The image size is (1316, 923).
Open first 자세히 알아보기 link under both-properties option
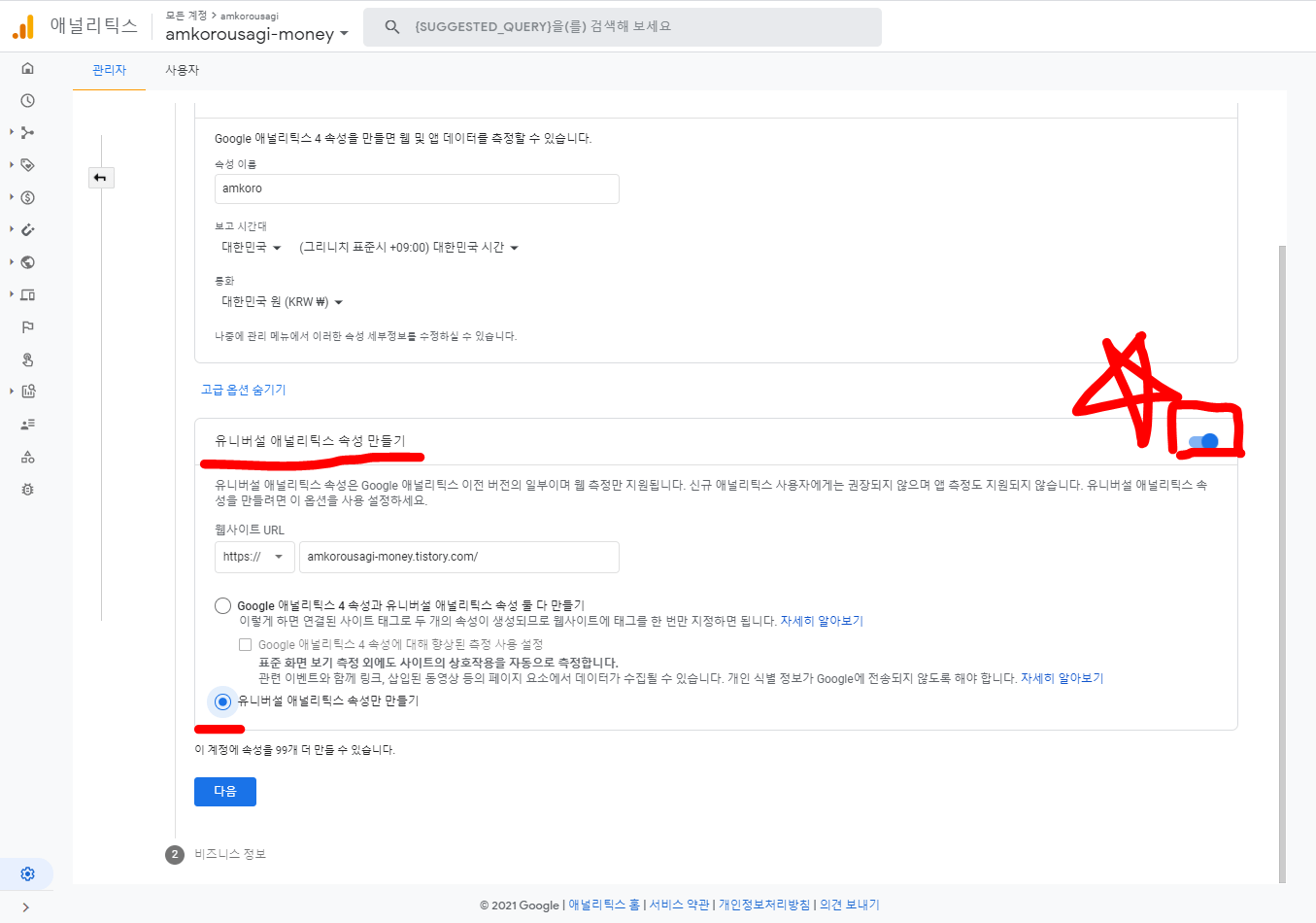coord(822,621)
